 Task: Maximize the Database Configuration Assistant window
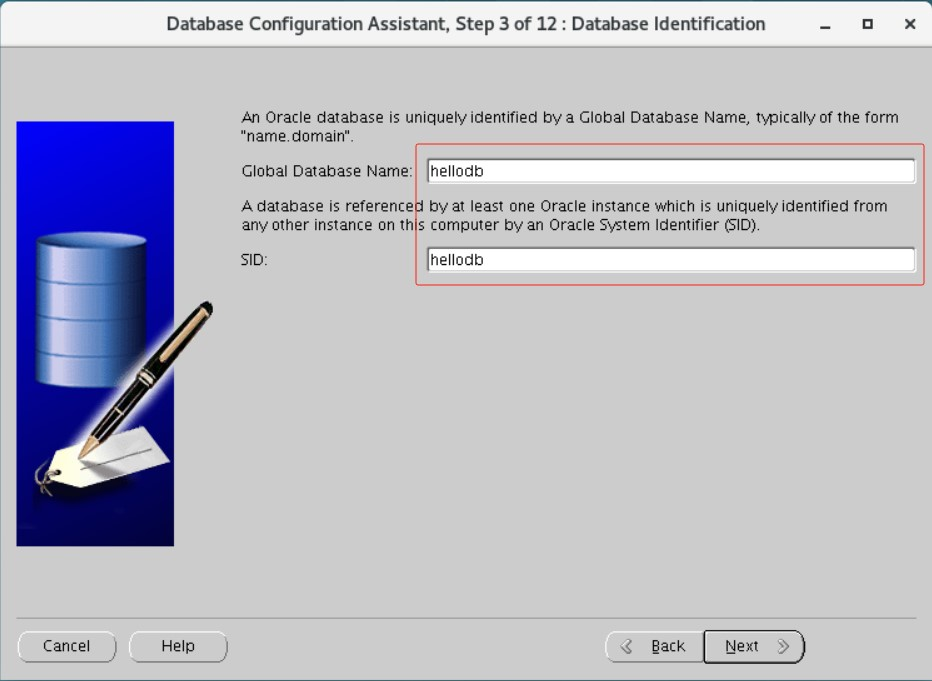(867, 24)
